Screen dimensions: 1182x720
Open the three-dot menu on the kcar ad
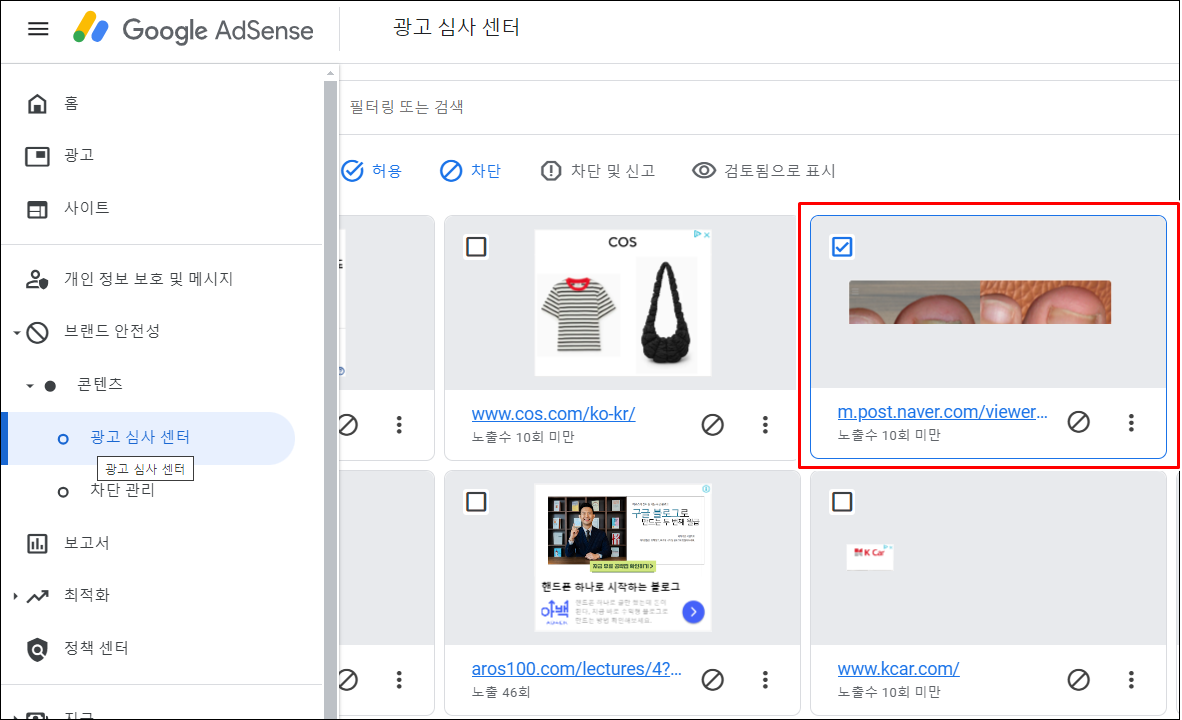point(1131,681)
